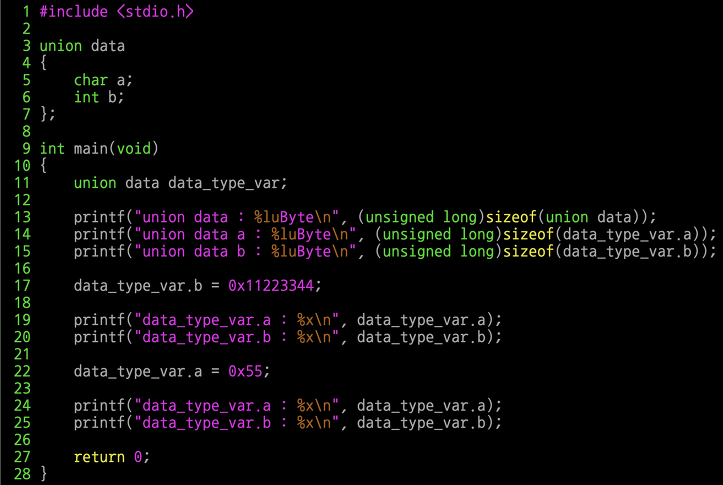This screenshot has height=485, width=723.
Task: Click sizeof(data_type_var.a) on line 14
Action: point(604,234)
